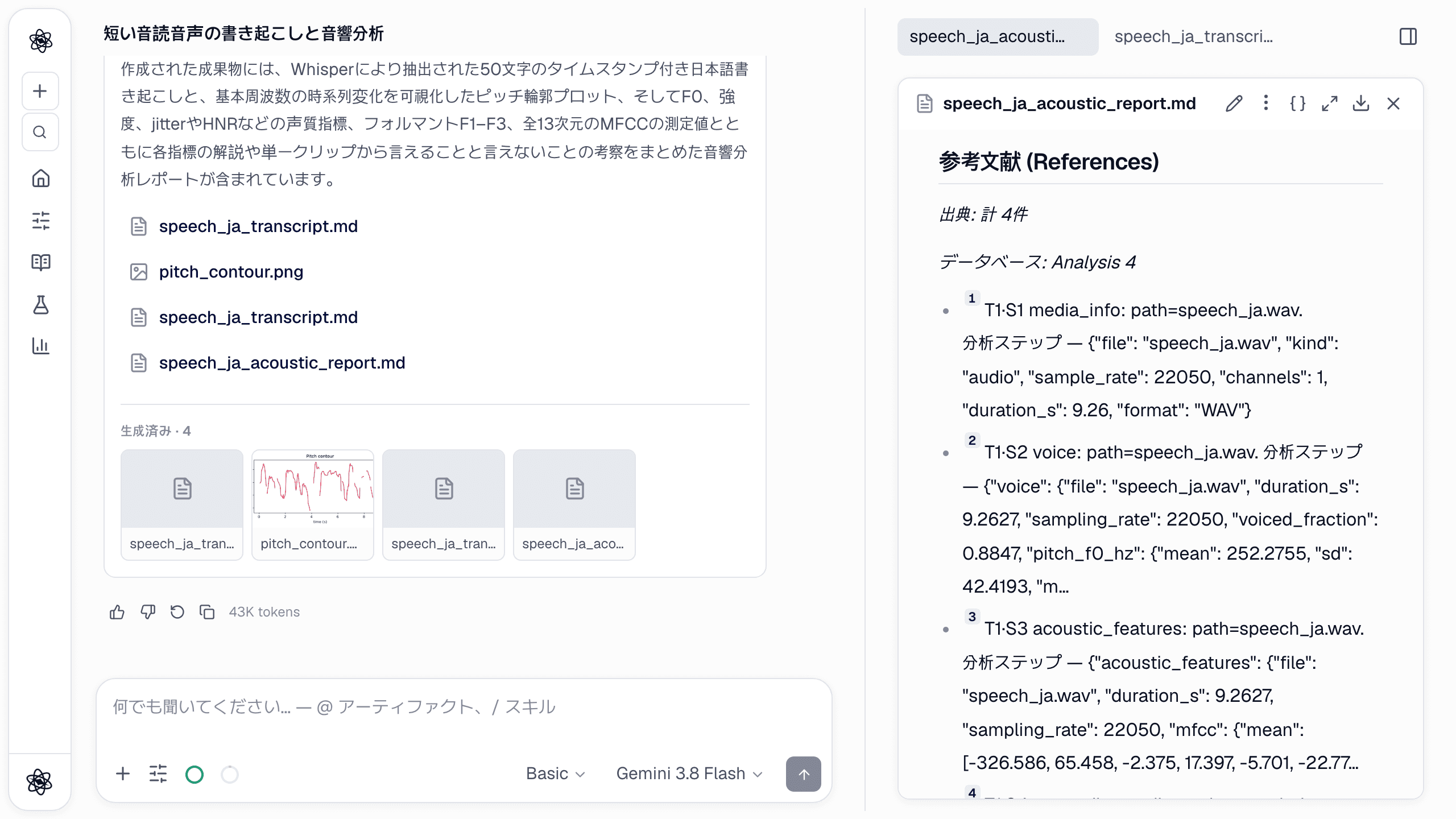The width and height of the screenshot is (1456, 819).
Task: Go to home via sidebar house icon
Action: pos(40,179)
